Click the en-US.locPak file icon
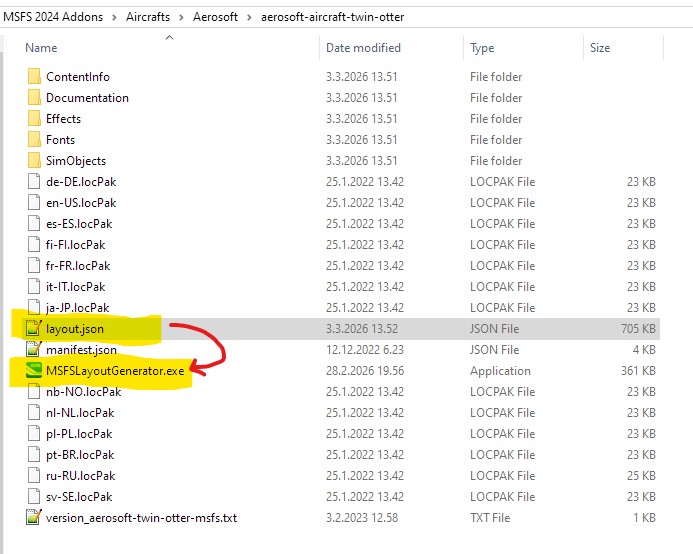The height and width of the screenshot is (554, 693). click(x=34, y=203)
